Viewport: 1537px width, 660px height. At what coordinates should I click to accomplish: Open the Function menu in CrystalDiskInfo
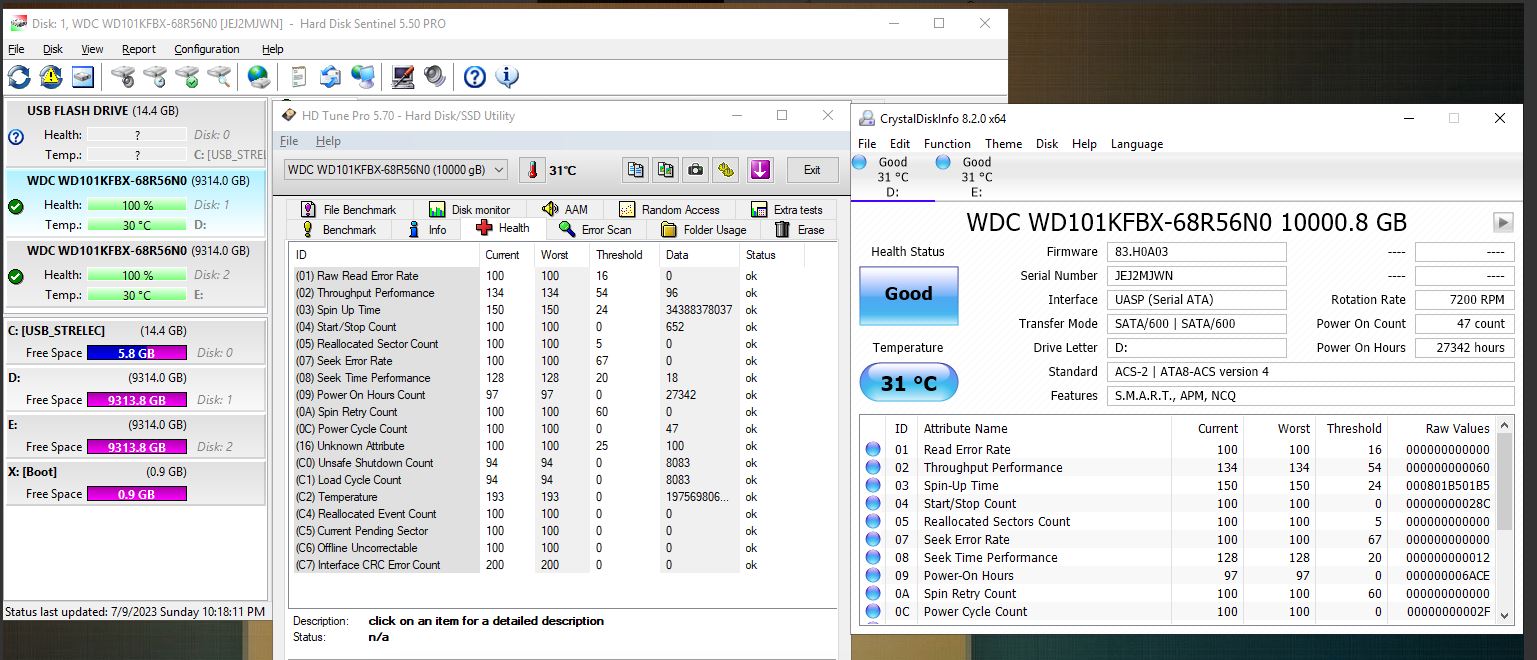pyautogui.click(x=946, y=143)
